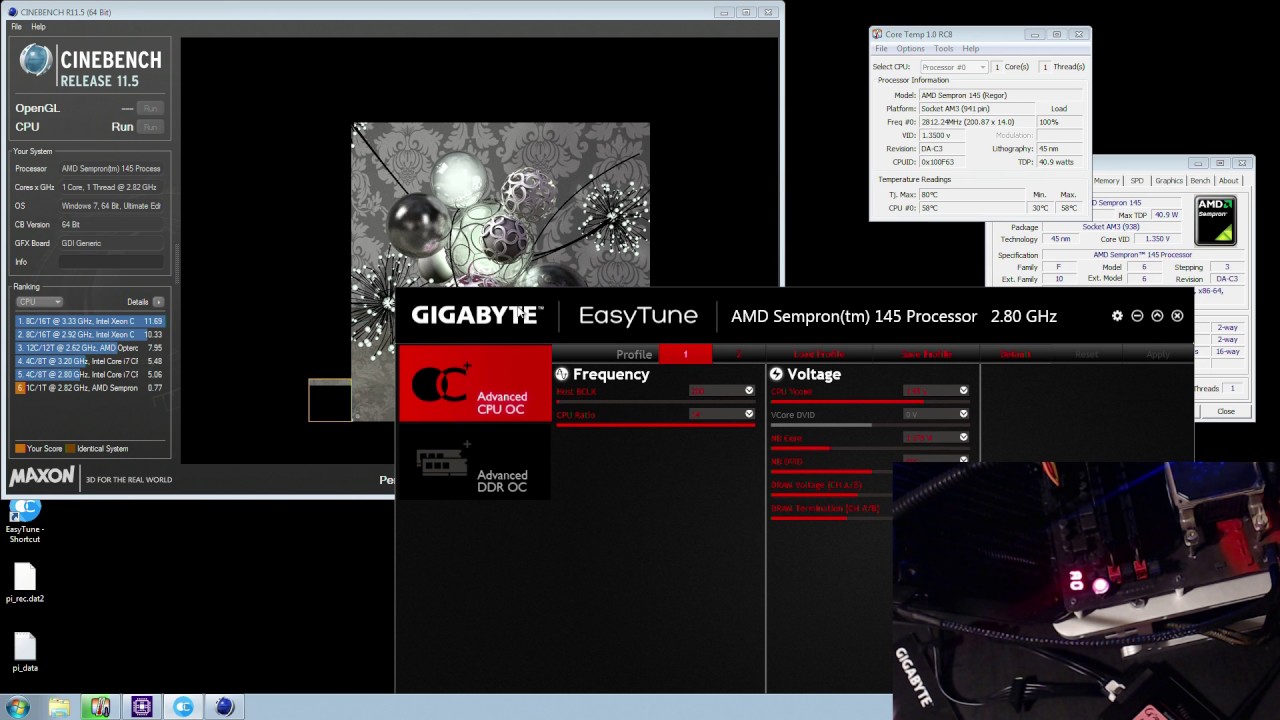Select EasyTune Profile 2 tab
Viewport: 1280px width, 720px height.
point(739,354)
